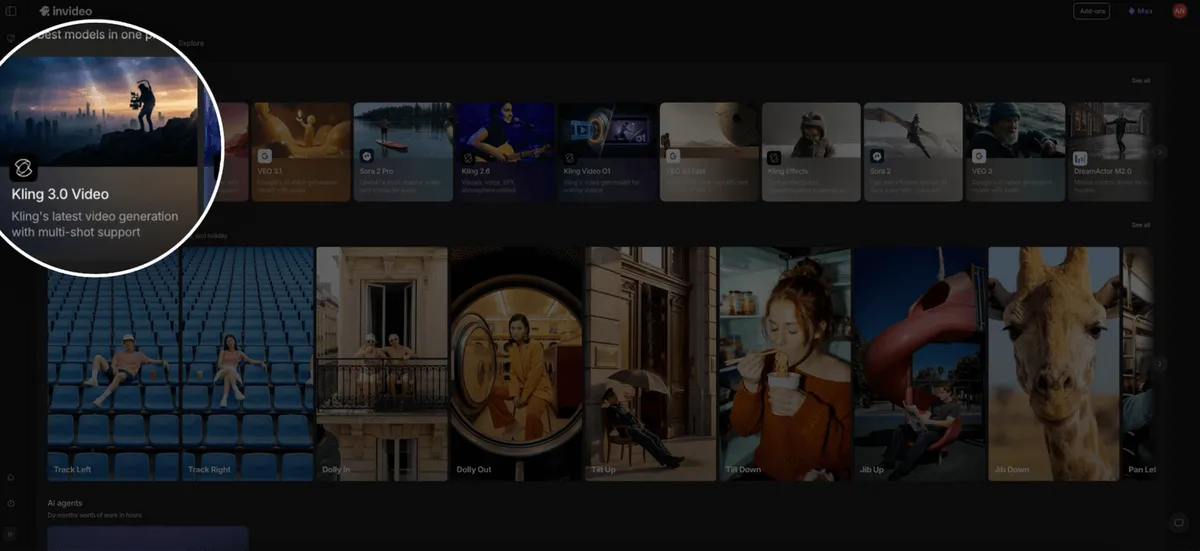Viewport: 1200px width, 551px height.
Task: Open the Track Left camera move thumbnail
Action: coord(114,364)
